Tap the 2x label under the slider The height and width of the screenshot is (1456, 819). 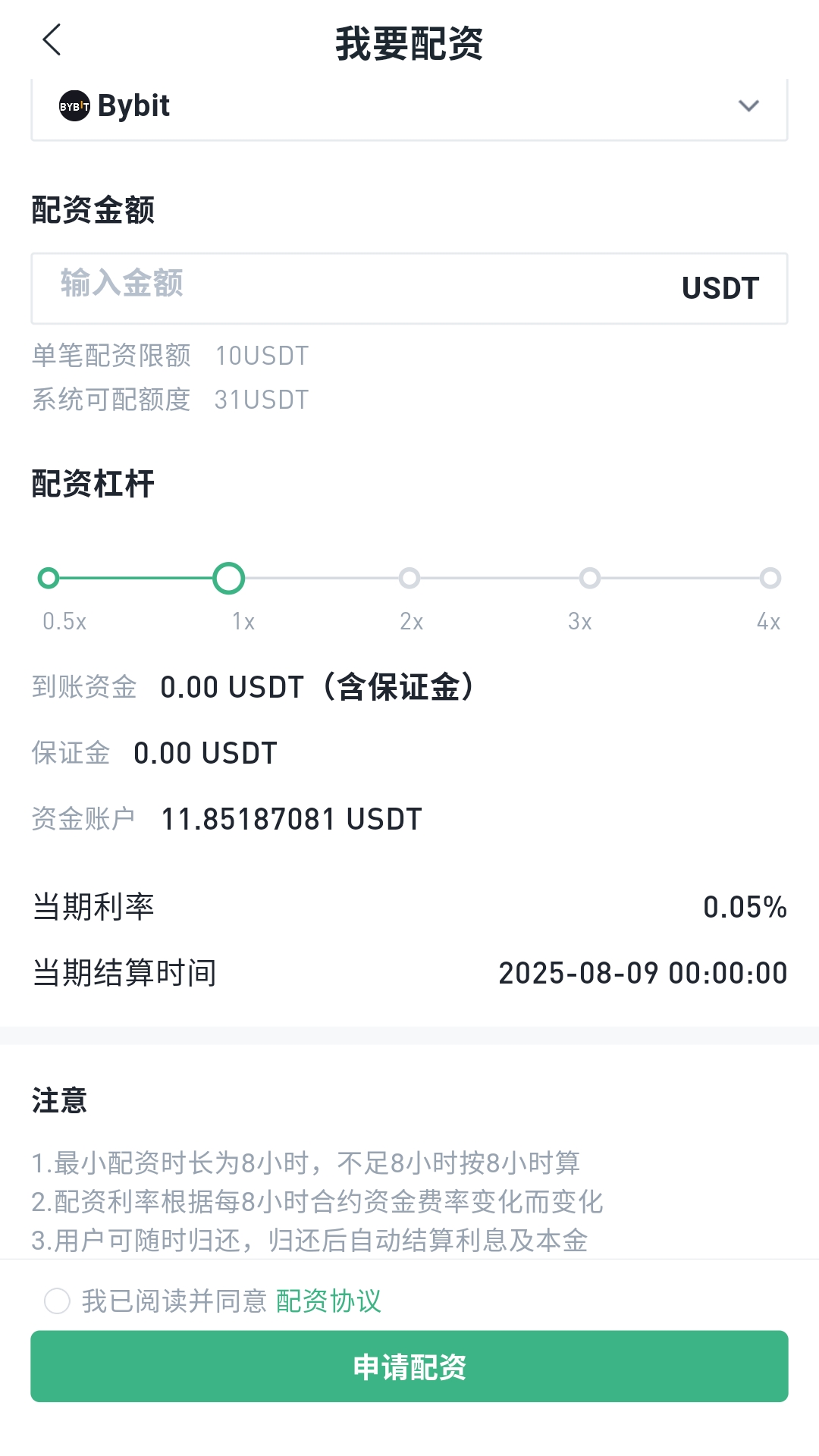[412, 622]
